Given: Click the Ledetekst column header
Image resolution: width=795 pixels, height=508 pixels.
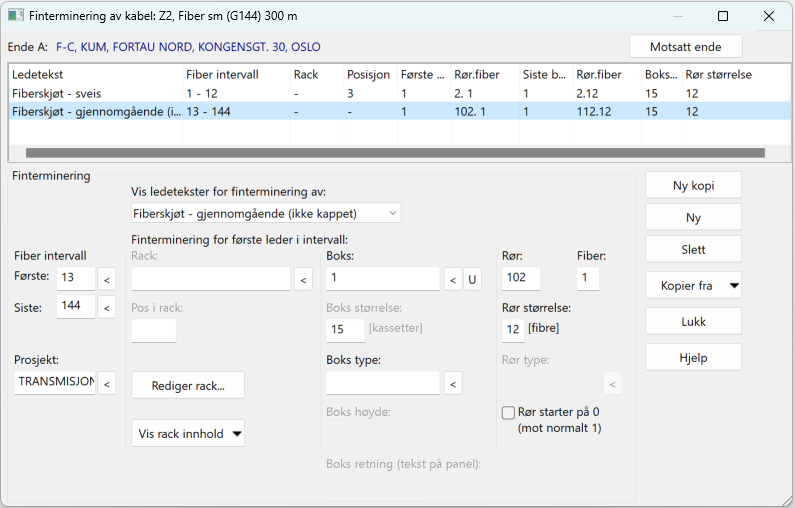Looking at the screenshot, I should 96,75.
